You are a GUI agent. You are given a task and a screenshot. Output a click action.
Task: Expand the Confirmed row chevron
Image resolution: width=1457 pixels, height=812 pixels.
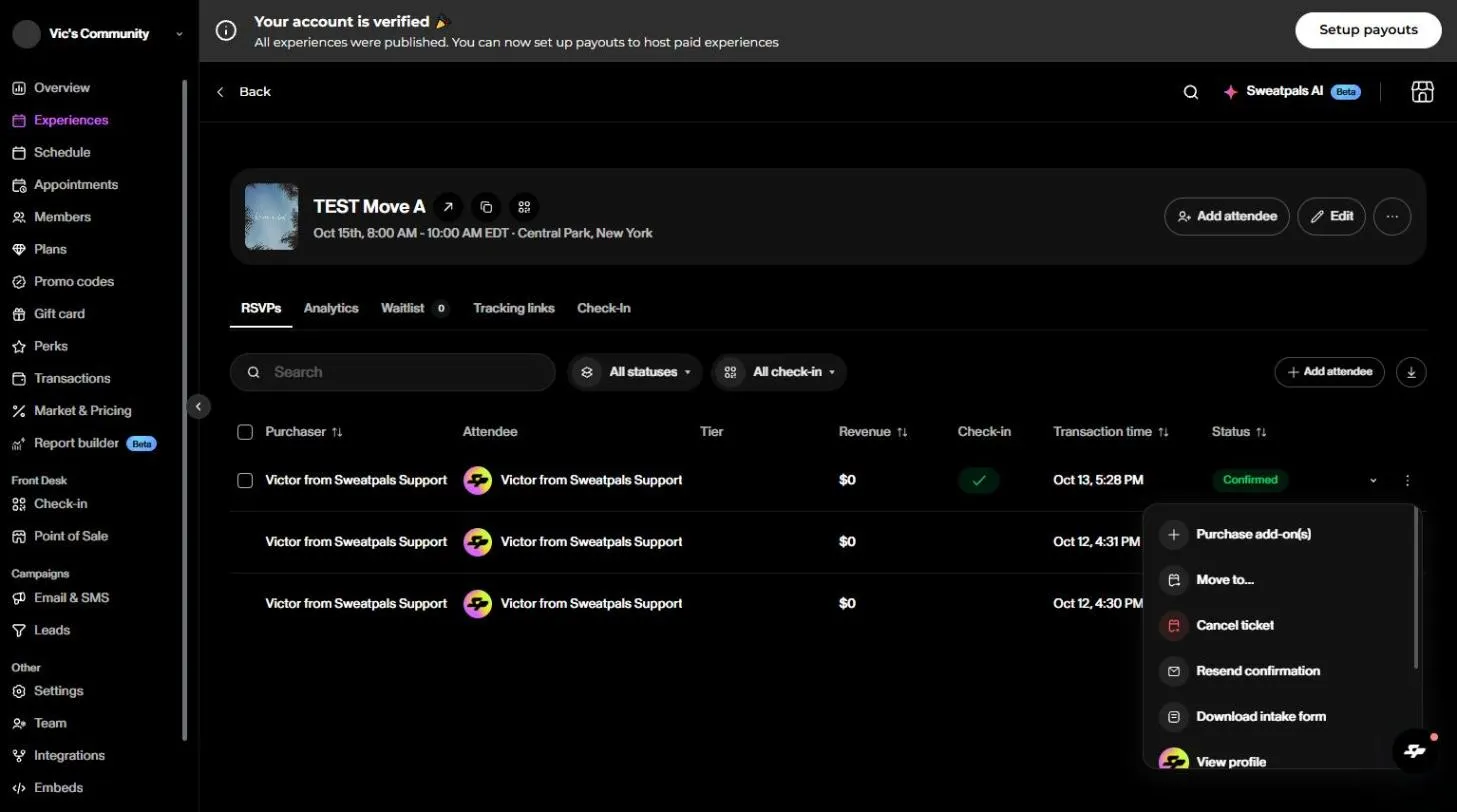tap(1373, 480)
